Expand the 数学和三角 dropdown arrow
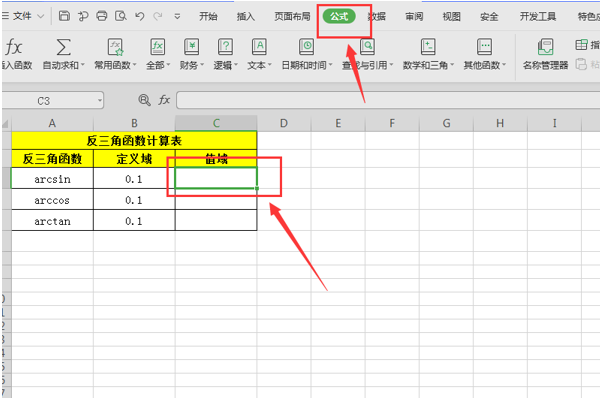 452,65
